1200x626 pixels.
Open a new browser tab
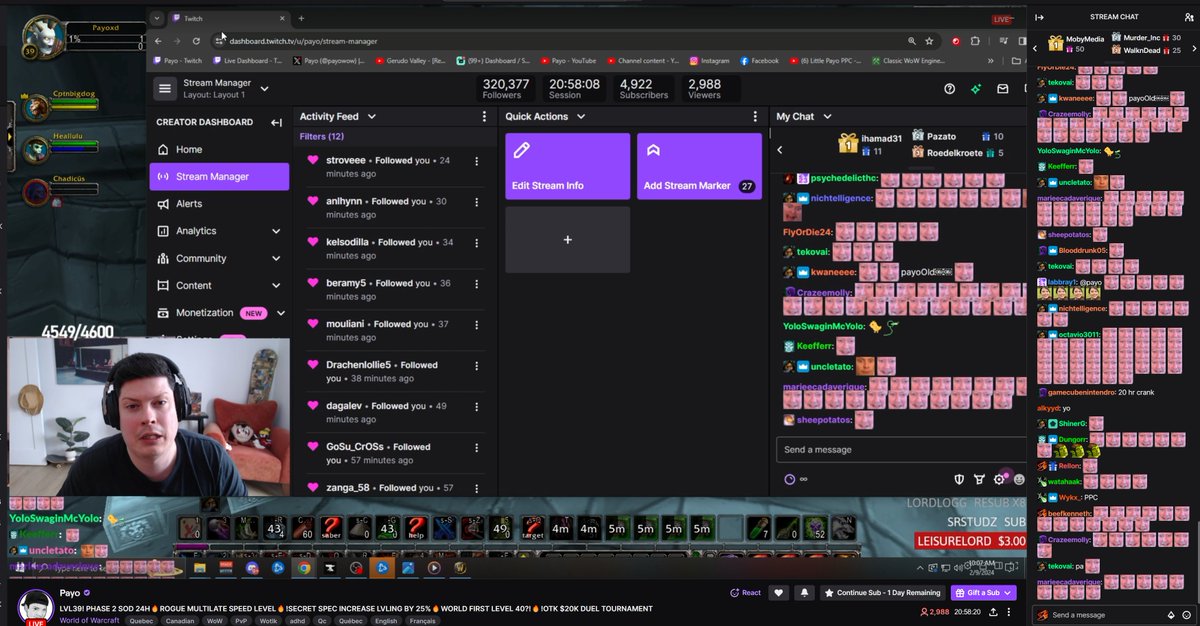click(x=301, y=18)
